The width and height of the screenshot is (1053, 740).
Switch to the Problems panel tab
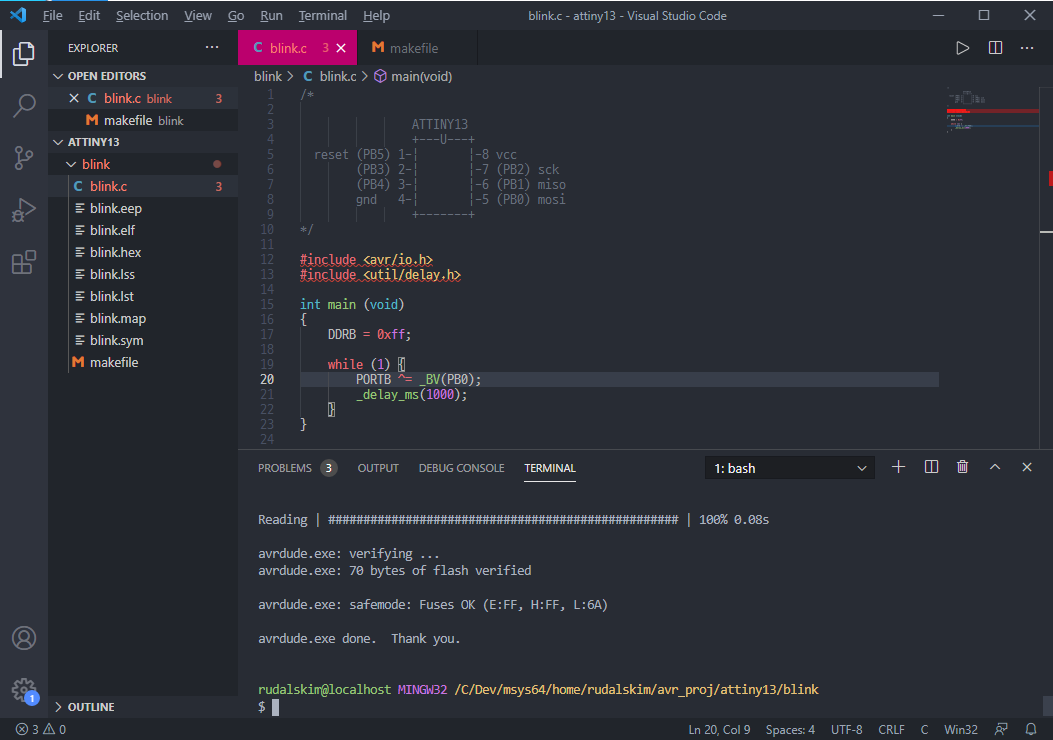297,468
